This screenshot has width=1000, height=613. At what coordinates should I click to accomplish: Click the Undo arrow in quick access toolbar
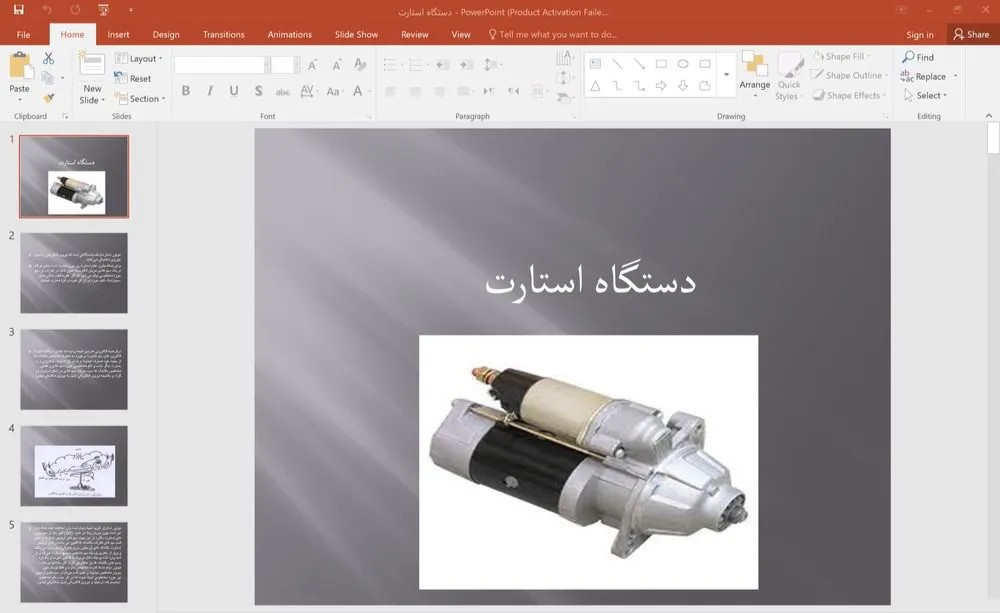pos(47,10)
